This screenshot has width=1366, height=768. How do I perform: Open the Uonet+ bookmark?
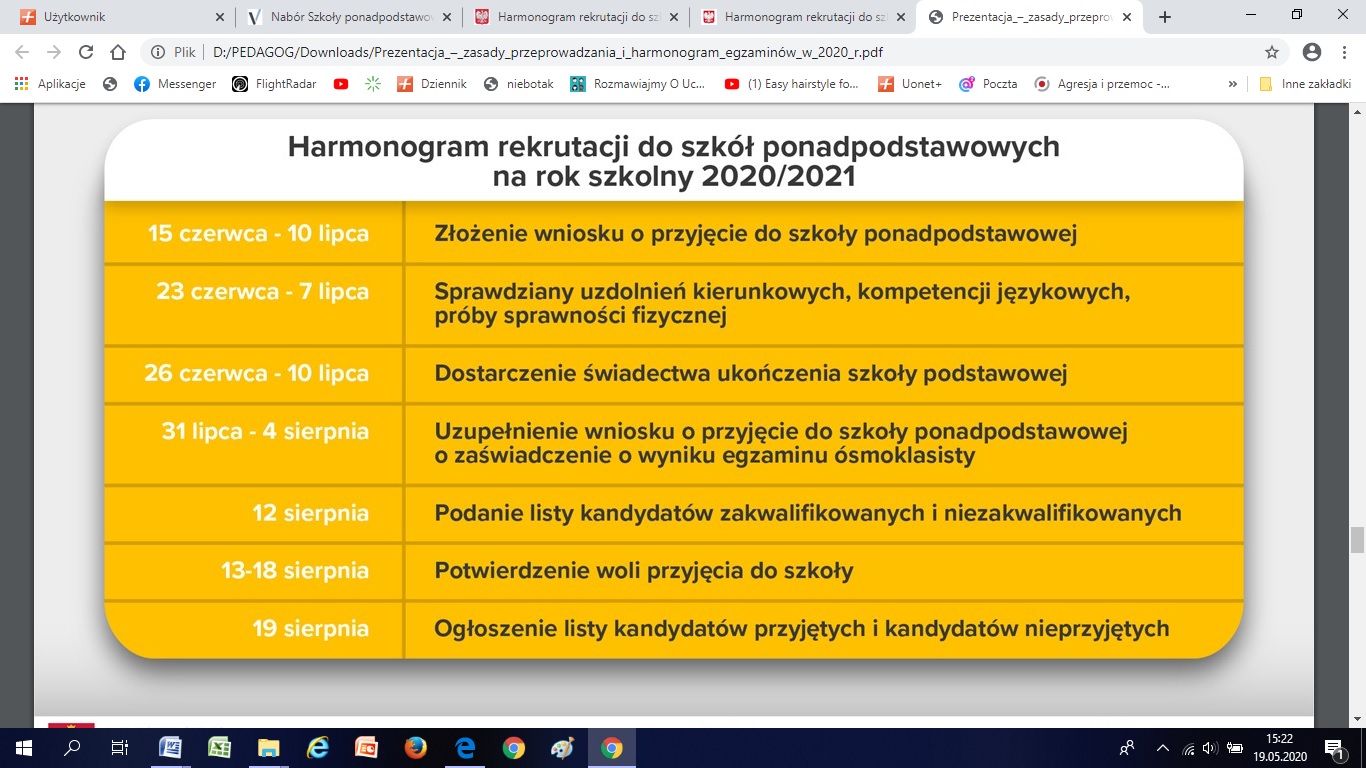pyautogui.click(x=910, y=84)
